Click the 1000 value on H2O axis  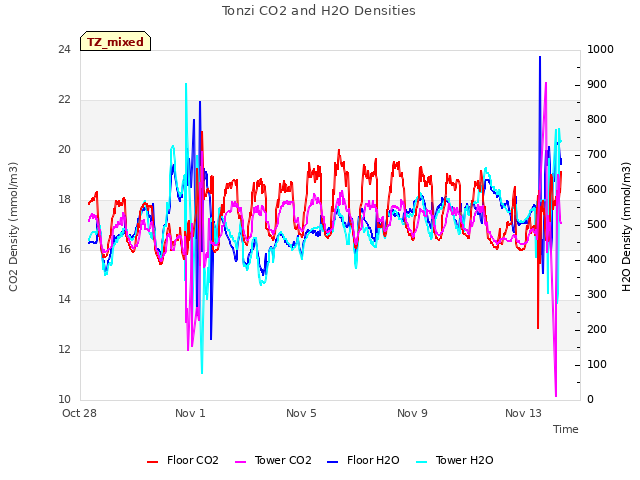pyautogui.click(x=600, y=50)
